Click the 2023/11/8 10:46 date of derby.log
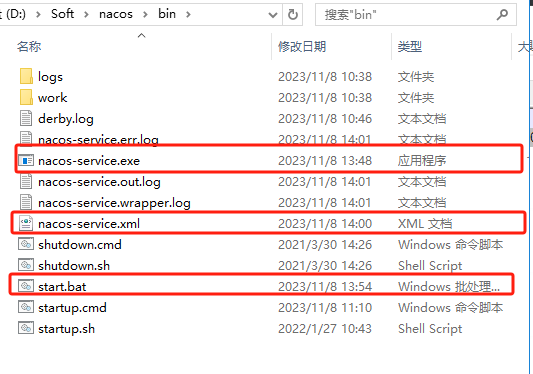Viewport: 533px width, 374px height. tap(325, 119)
